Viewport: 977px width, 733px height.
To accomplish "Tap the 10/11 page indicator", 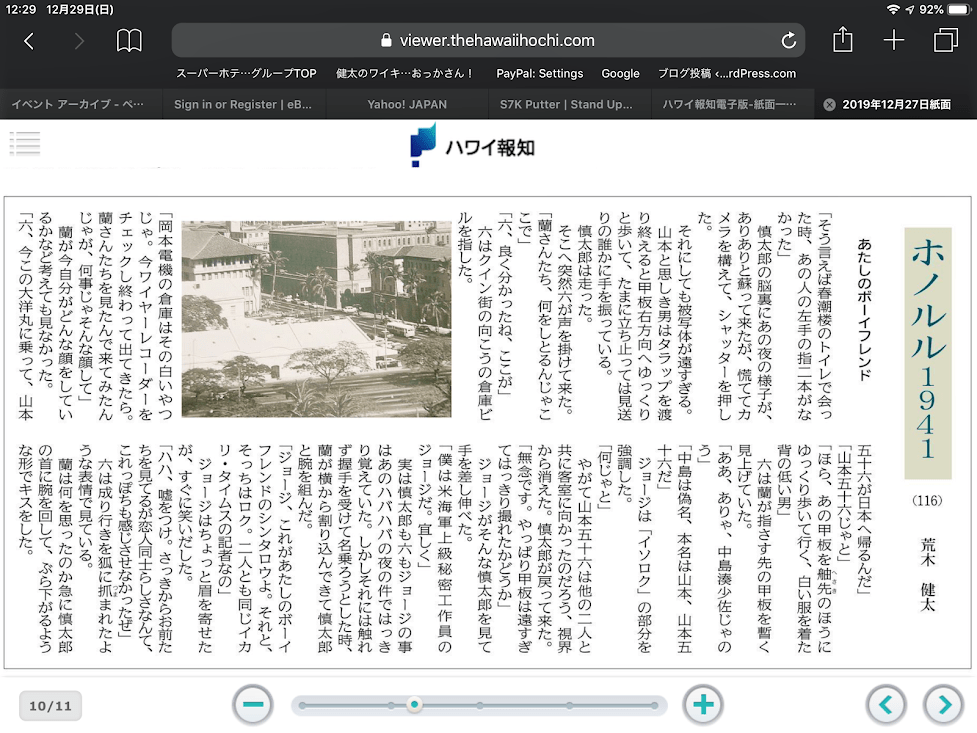I will coord(50,706).
